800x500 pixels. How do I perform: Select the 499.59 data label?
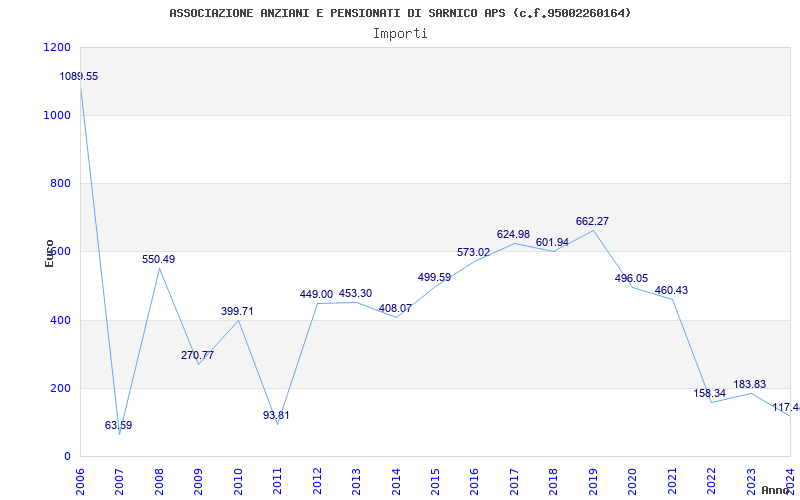(x=435, y=278)
